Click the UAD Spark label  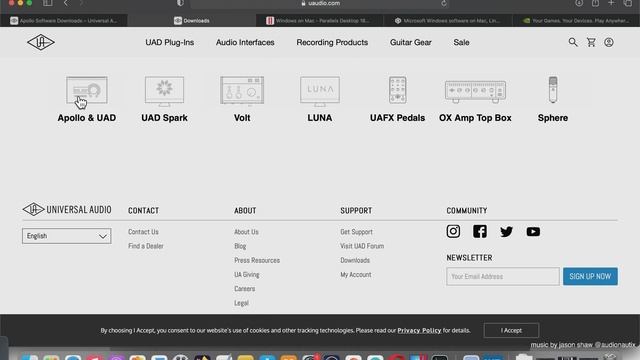click(164, 118)
